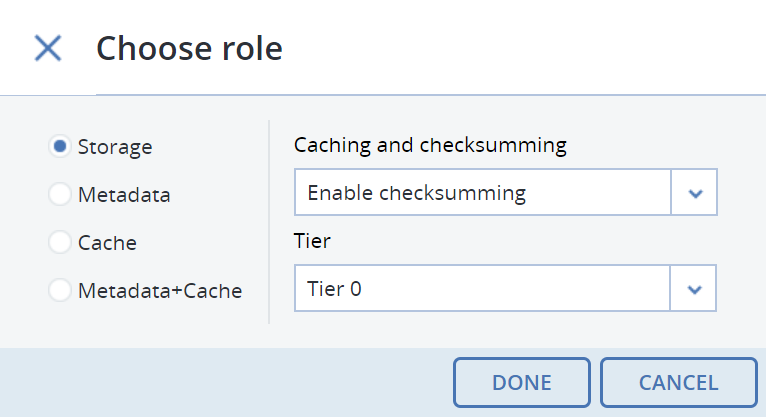Viewport: 766px width, 417px height.
Task: Expand the Caching and checksumming dropdown arrow
Action: pos(695,193)
